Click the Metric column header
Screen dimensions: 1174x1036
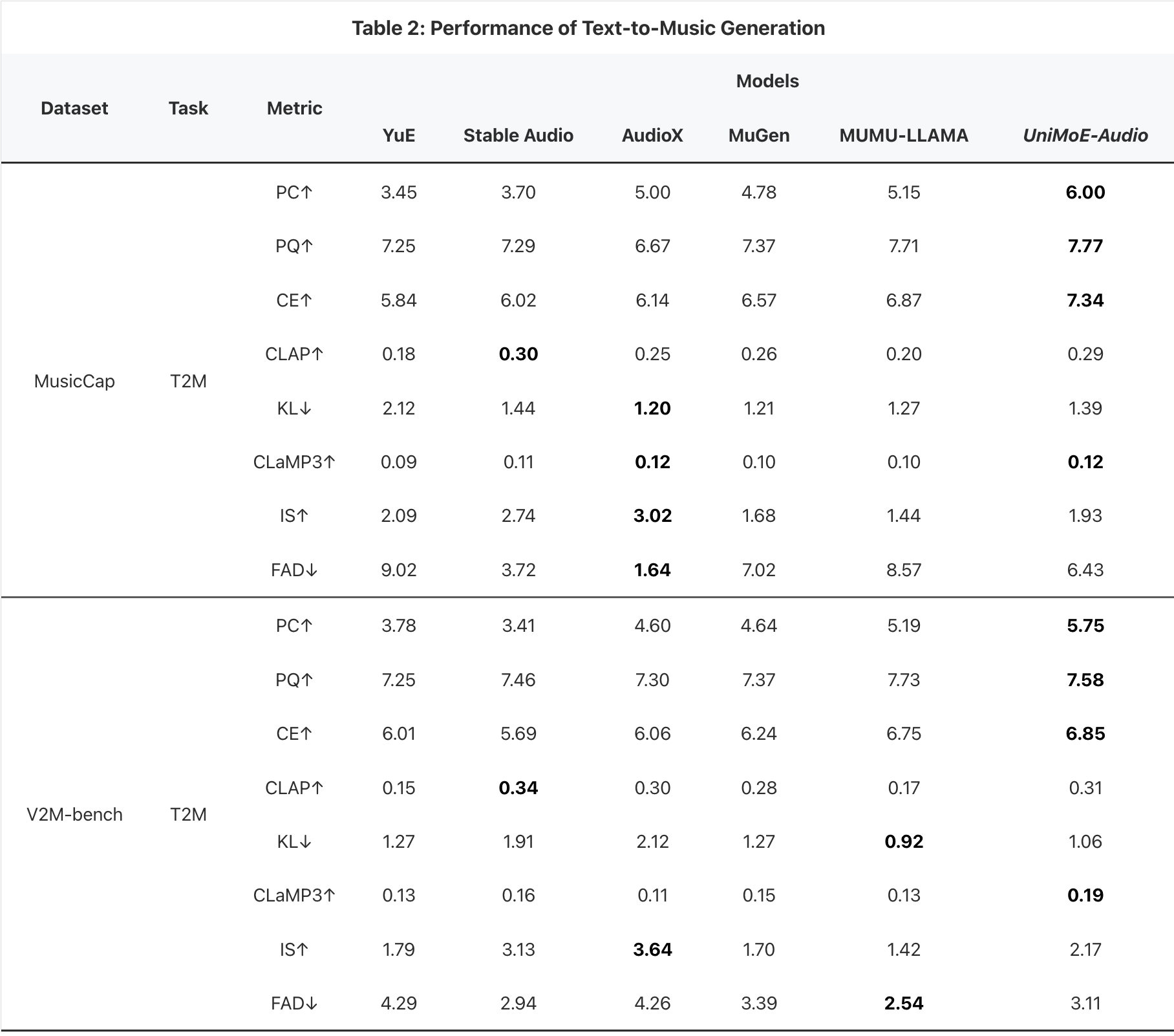tap(294, 108)
